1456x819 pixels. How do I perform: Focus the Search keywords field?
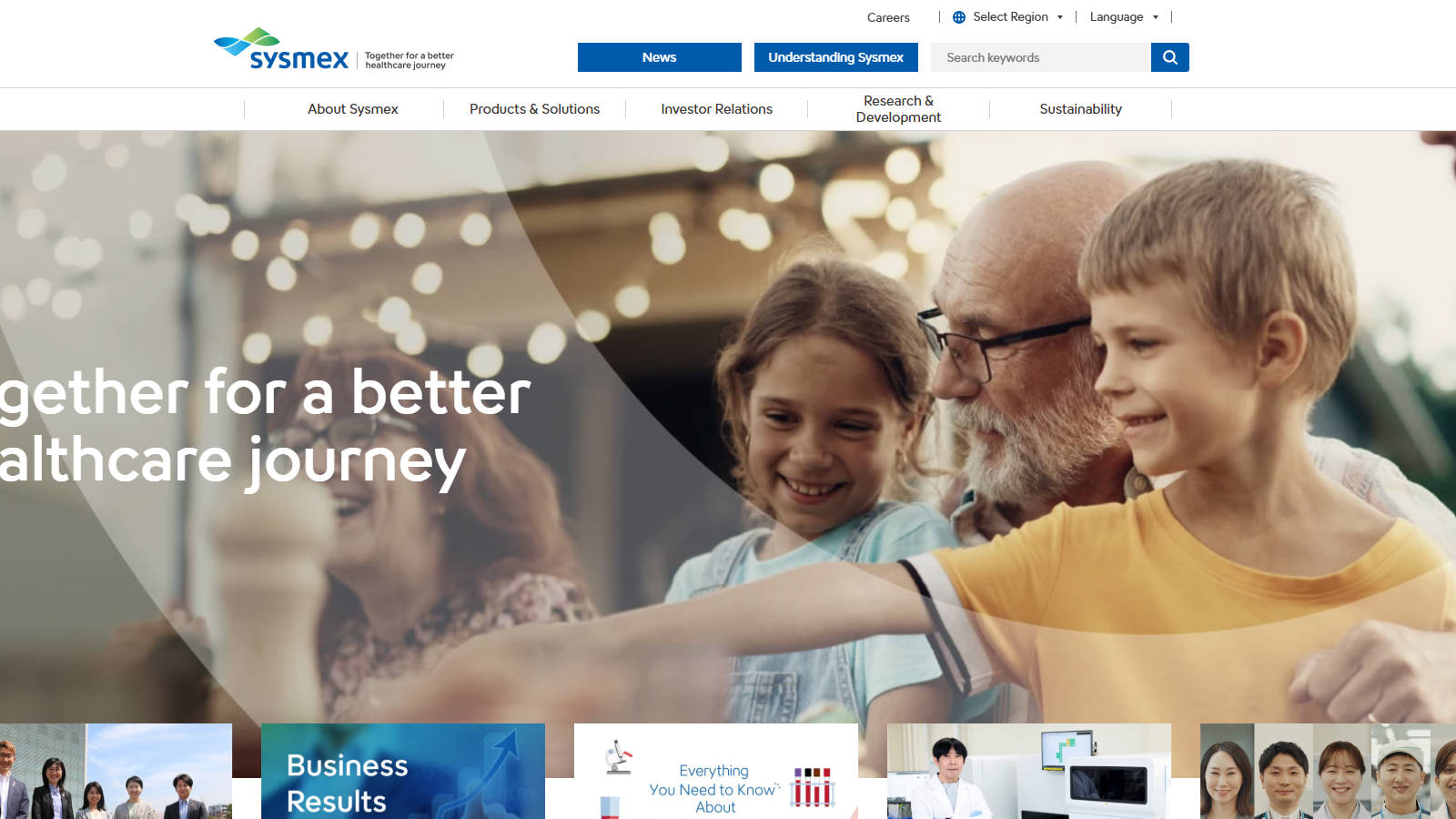[1040, 57]
